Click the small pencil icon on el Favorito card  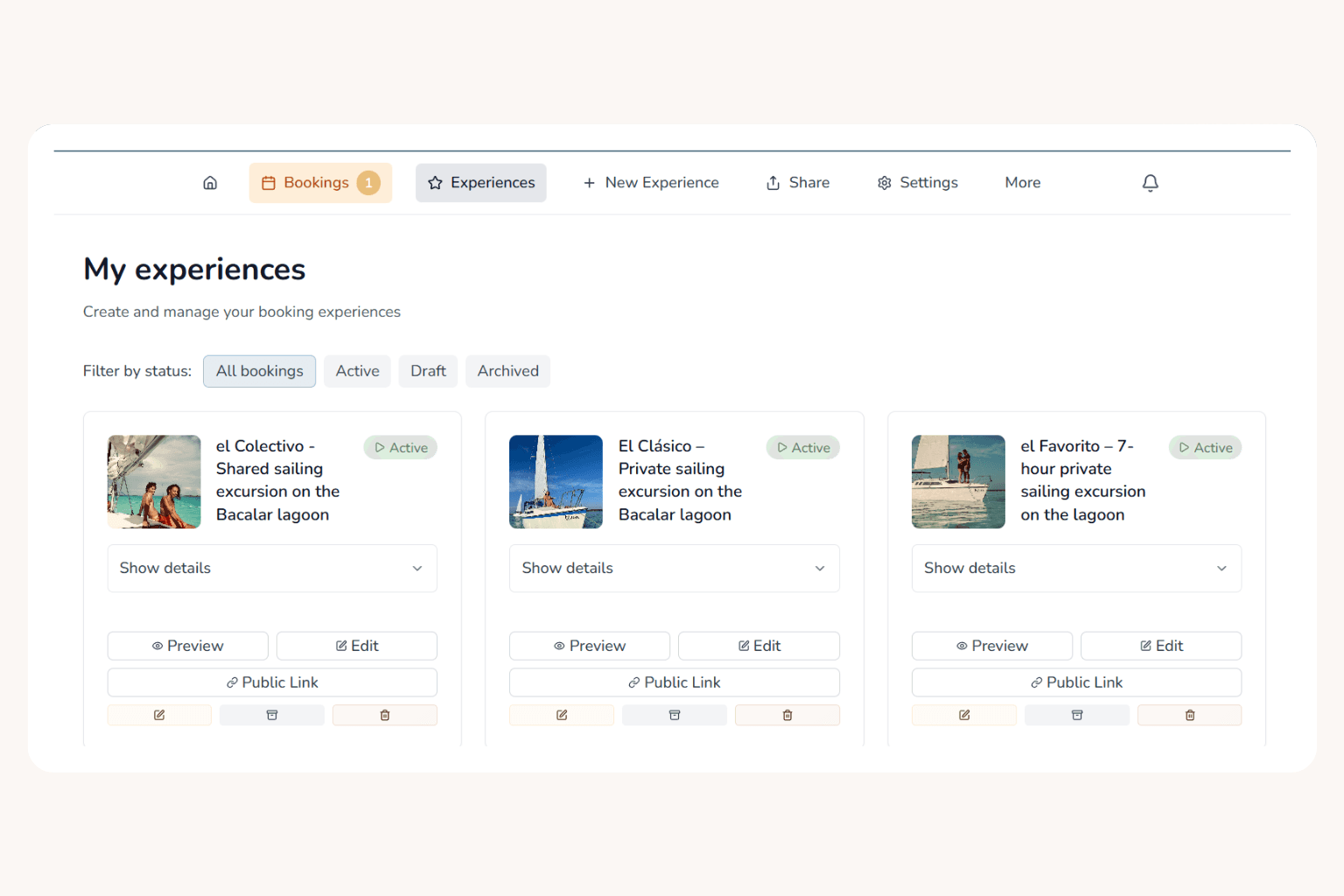(963, 715)
